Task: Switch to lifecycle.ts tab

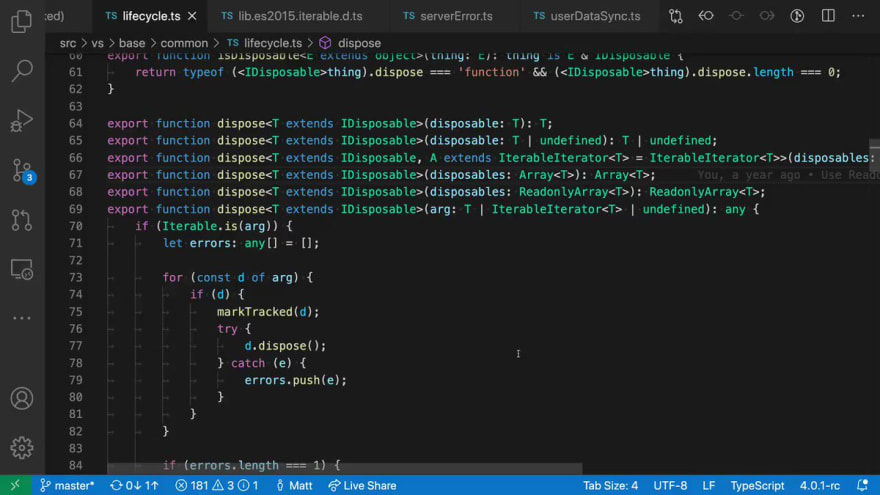Action: (151, 16)
